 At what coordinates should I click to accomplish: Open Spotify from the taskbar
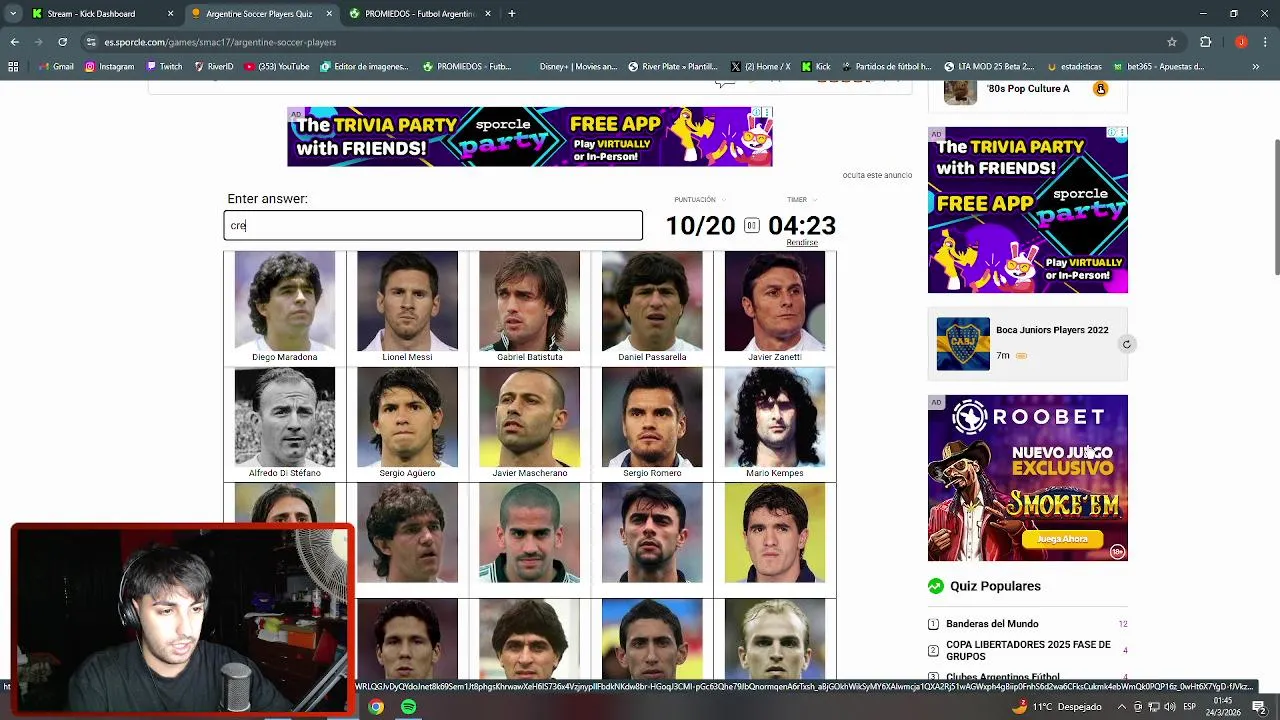point(408,707)
